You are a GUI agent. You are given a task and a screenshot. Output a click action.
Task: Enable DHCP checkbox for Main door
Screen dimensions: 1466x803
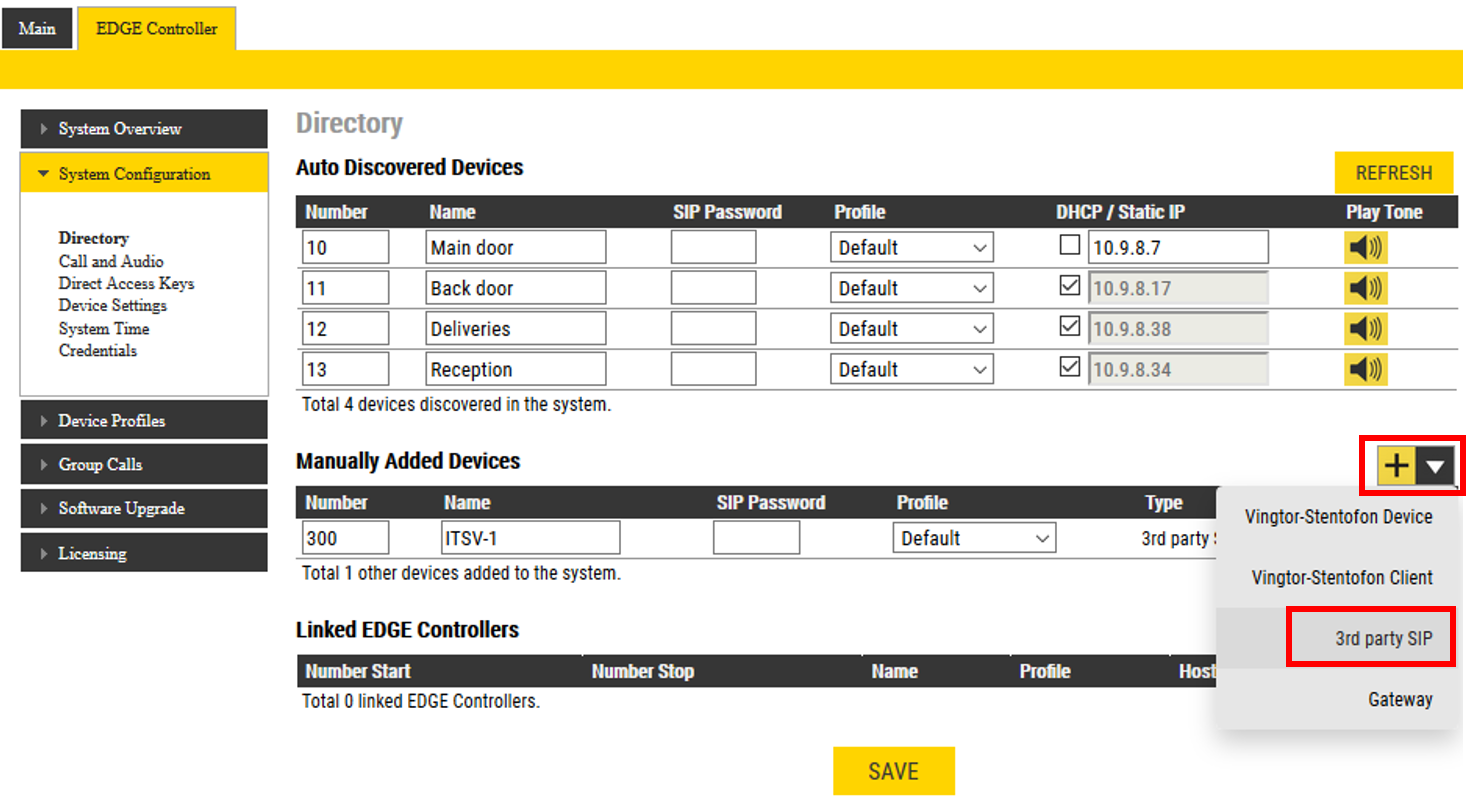click(1070, 245)
